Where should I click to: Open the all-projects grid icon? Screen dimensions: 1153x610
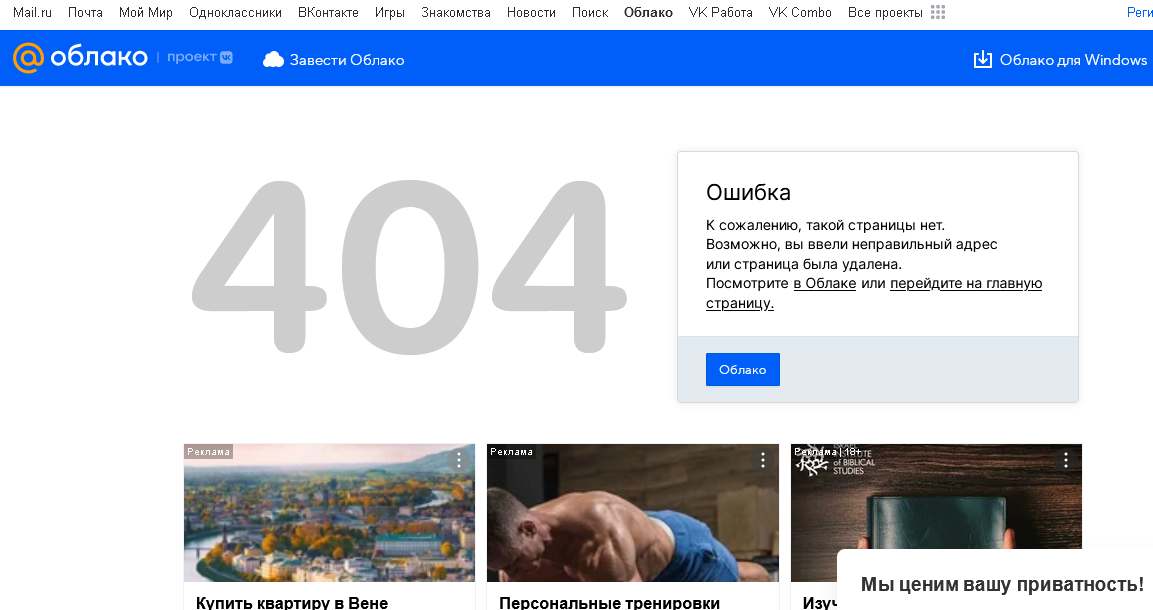[938, 12]
